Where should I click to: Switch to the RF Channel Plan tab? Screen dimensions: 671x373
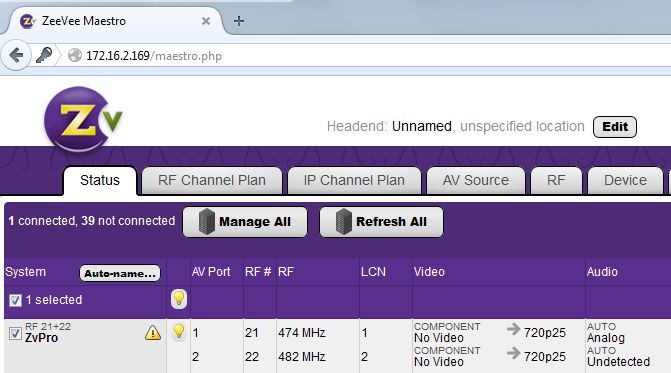[x=212, y=181]
